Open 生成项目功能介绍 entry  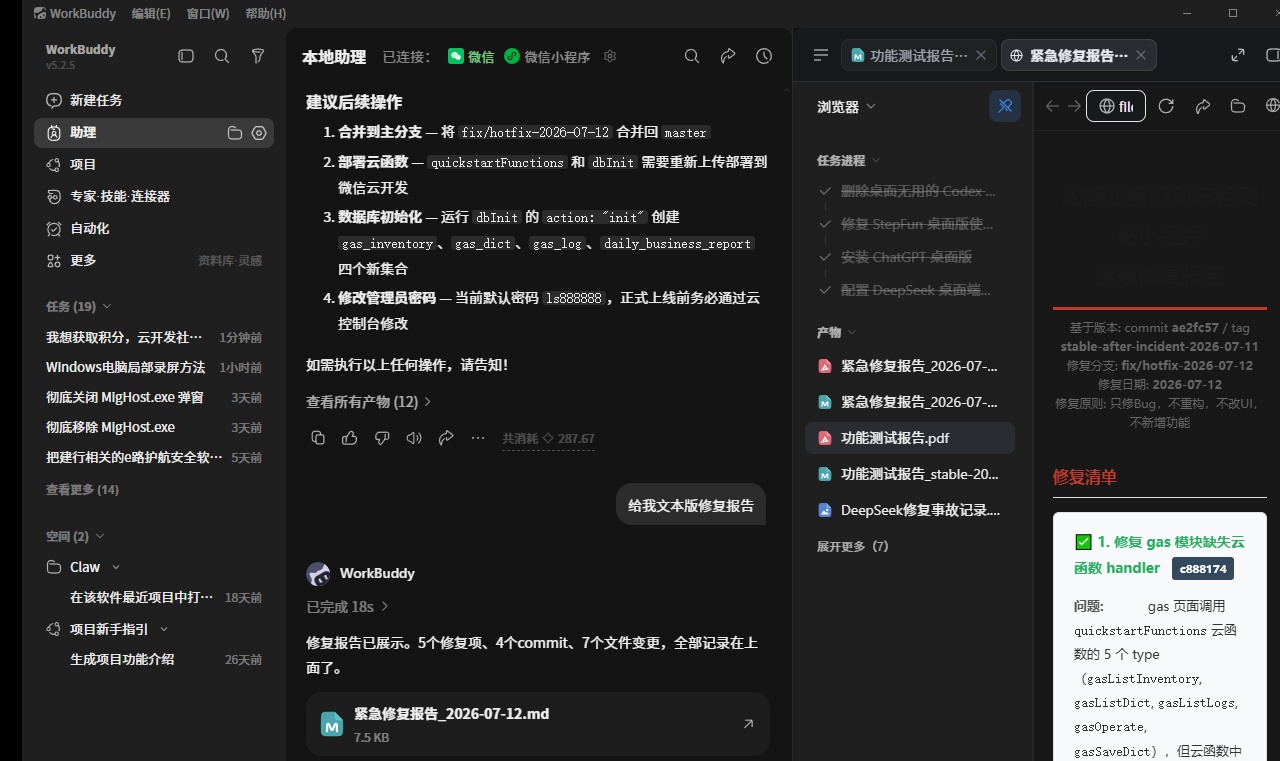click(x=166, y=659)
